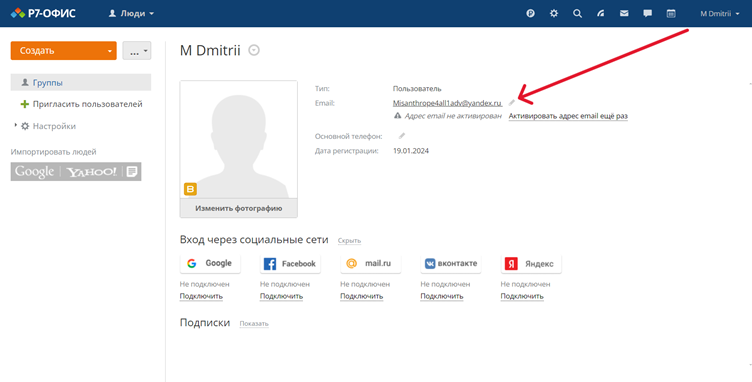Open the mail envelope icon
Viewport: 752px width, 382px height.
tap(624, 13)
